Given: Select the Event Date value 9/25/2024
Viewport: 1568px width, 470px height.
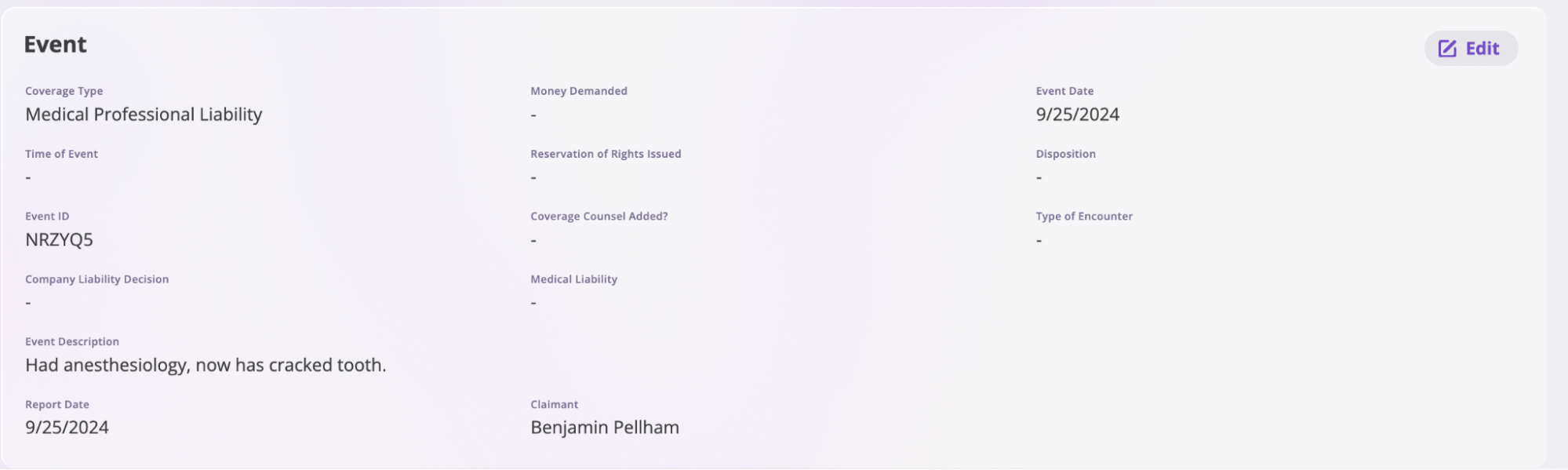Looking at the screenshot, I should [1077, 115].
